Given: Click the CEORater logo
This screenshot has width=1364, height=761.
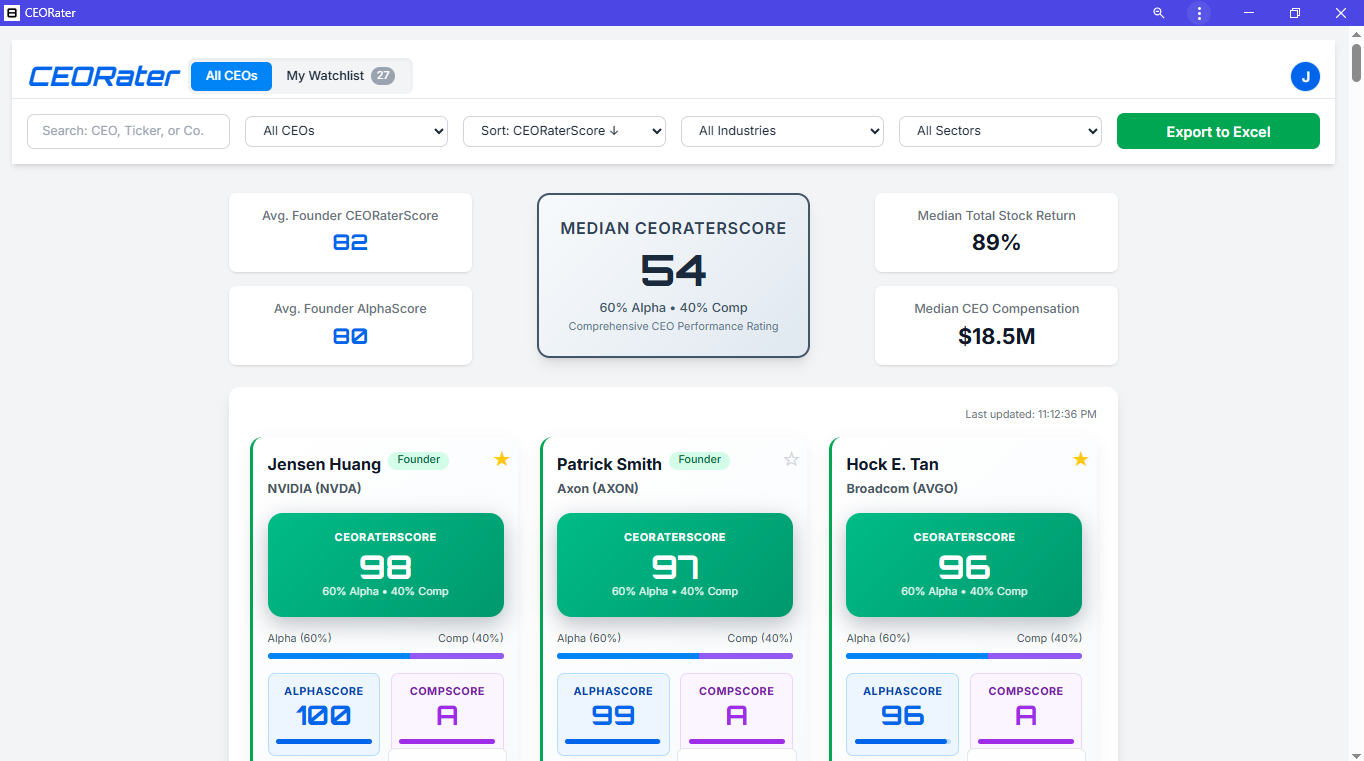Looking at the screenshot, I should pyautogui.click(x=104, y=76).
